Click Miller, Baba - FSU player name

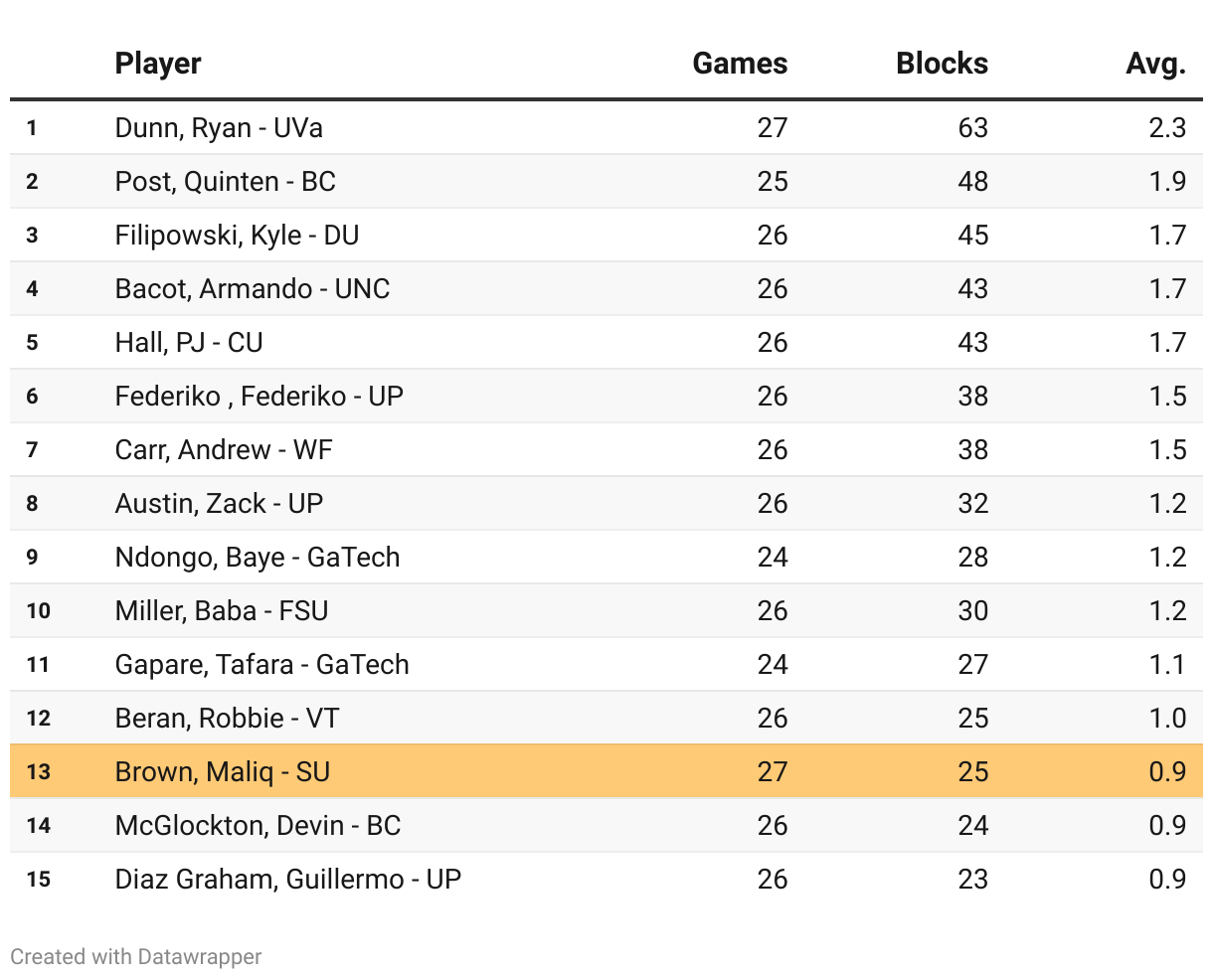222,611
